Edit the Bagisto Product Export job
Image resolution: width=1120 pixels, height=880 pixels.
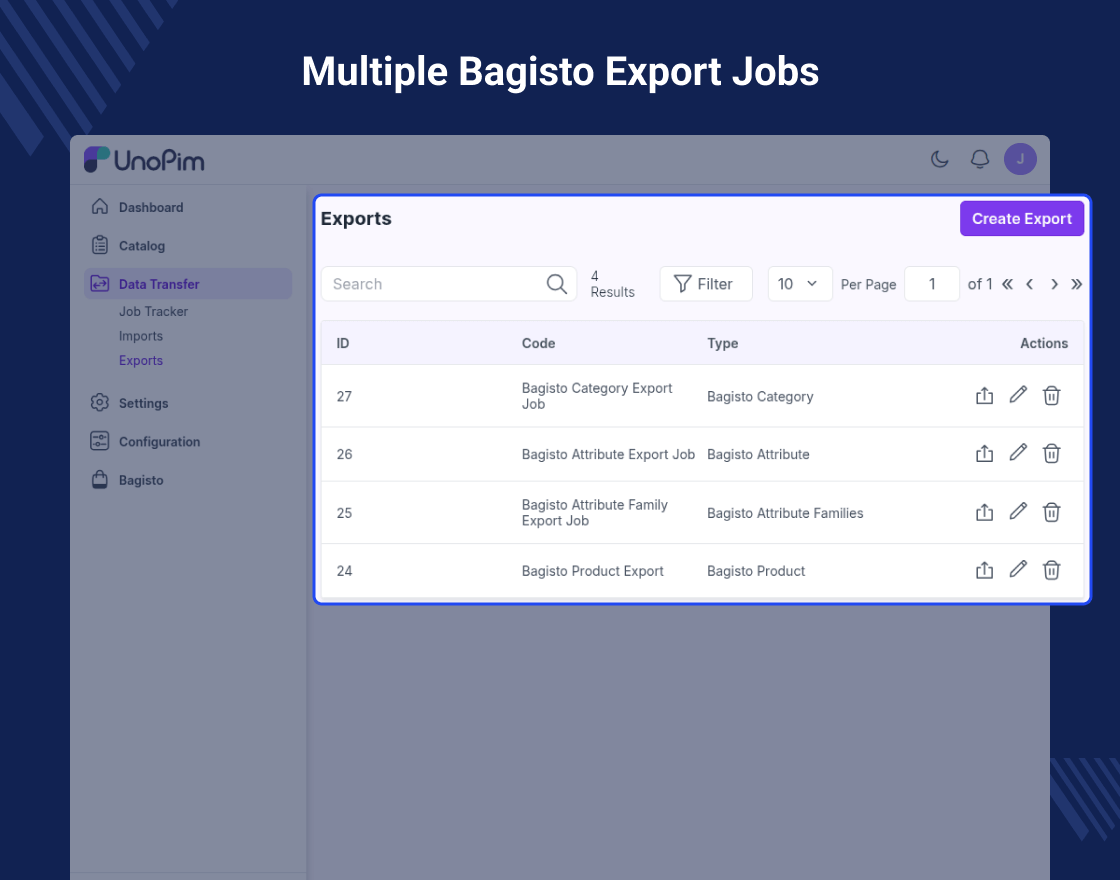[1018, 569]
